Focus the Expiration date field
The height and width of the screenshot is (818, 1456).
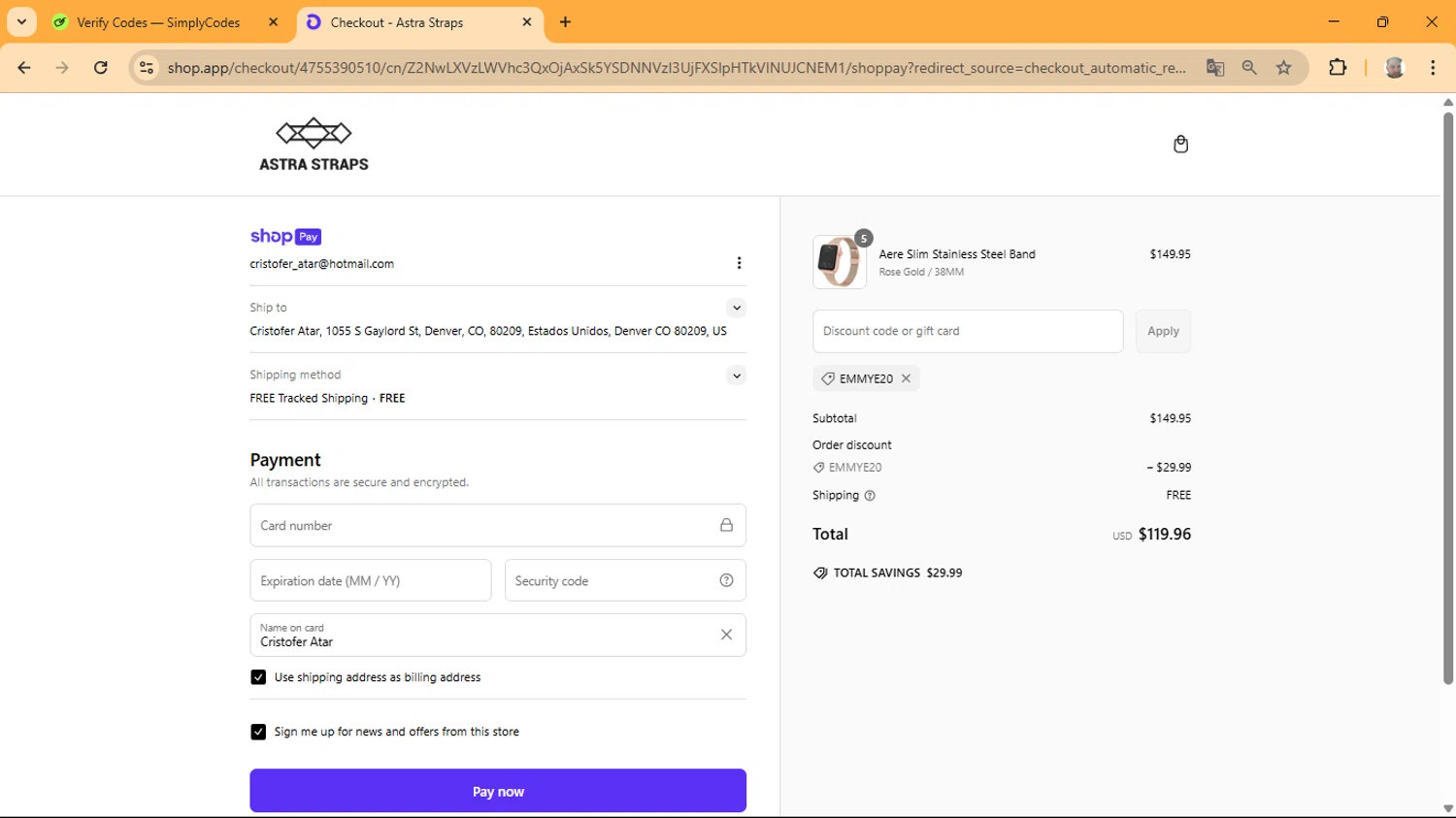371,580
